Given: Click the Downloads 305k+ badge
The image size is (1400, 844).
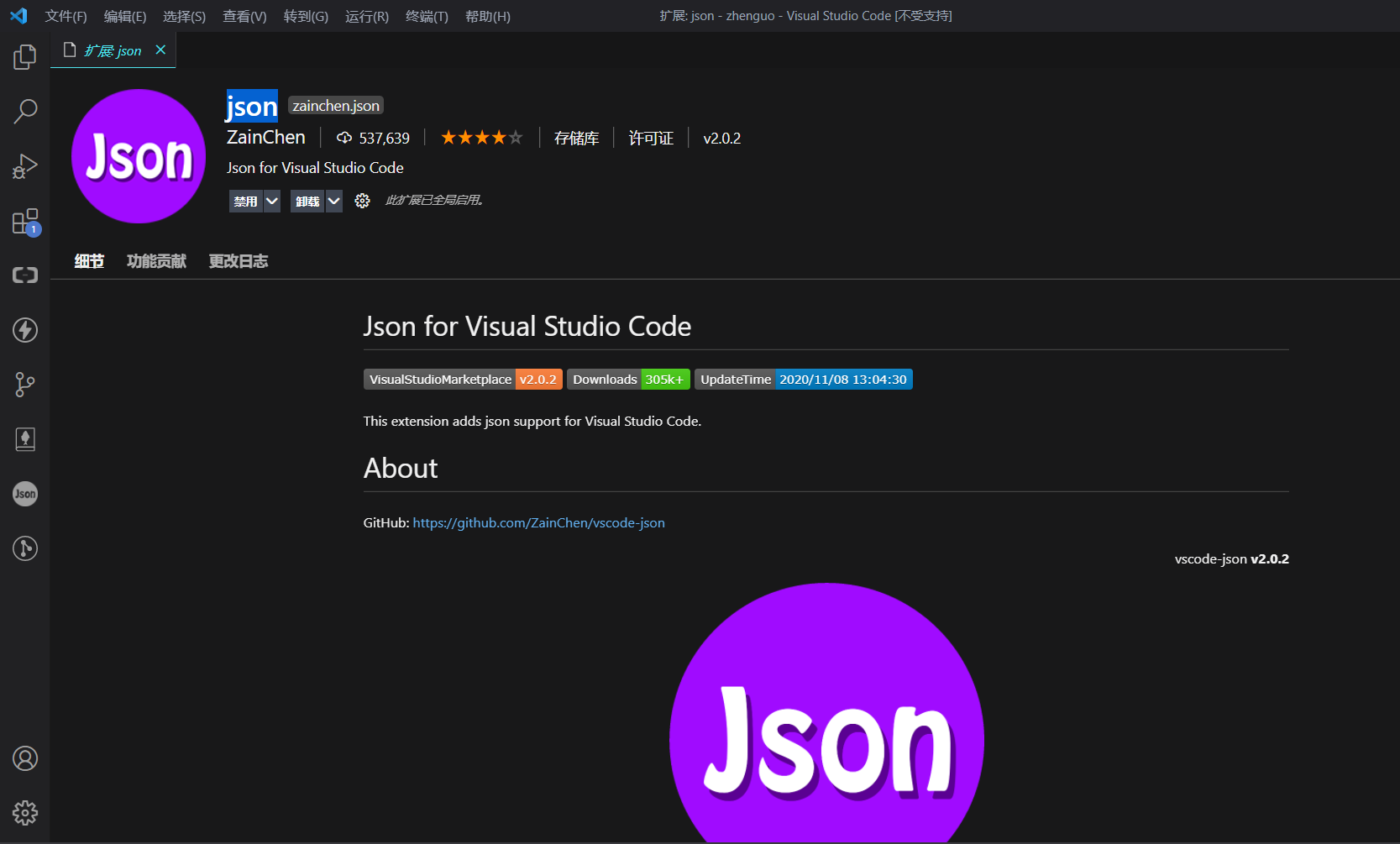Looking at the screenshot, I should pyautogui.click(x=628, y=380).
